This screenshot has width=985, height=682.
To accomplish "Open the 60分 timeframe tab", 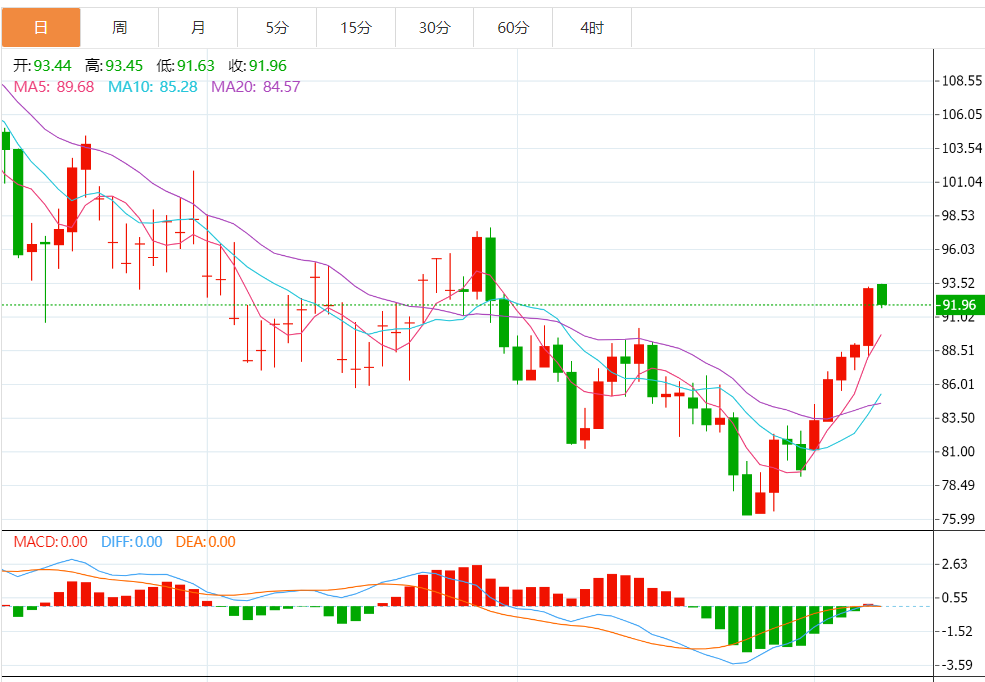I will click(513, 28).
